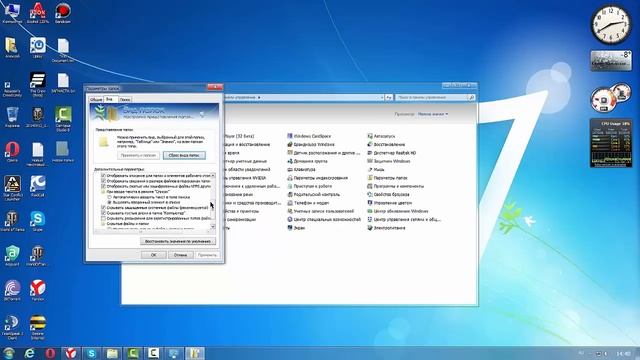Open the Windows CardSpace control panel item
Screen dimensions: 640x360
click(x=309, y=136)
